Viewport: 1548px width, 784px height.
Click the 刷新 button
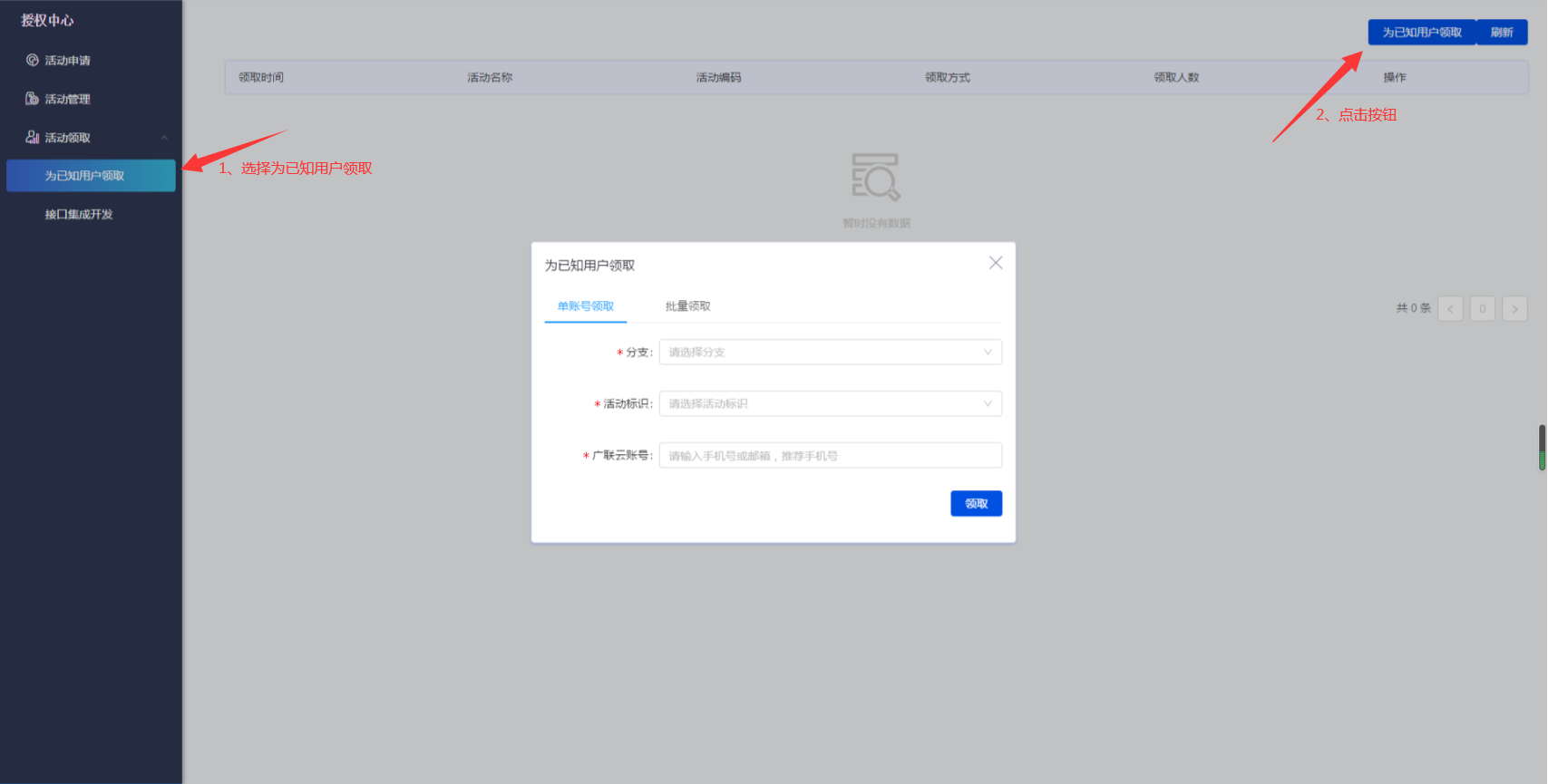coord(1502,33)
